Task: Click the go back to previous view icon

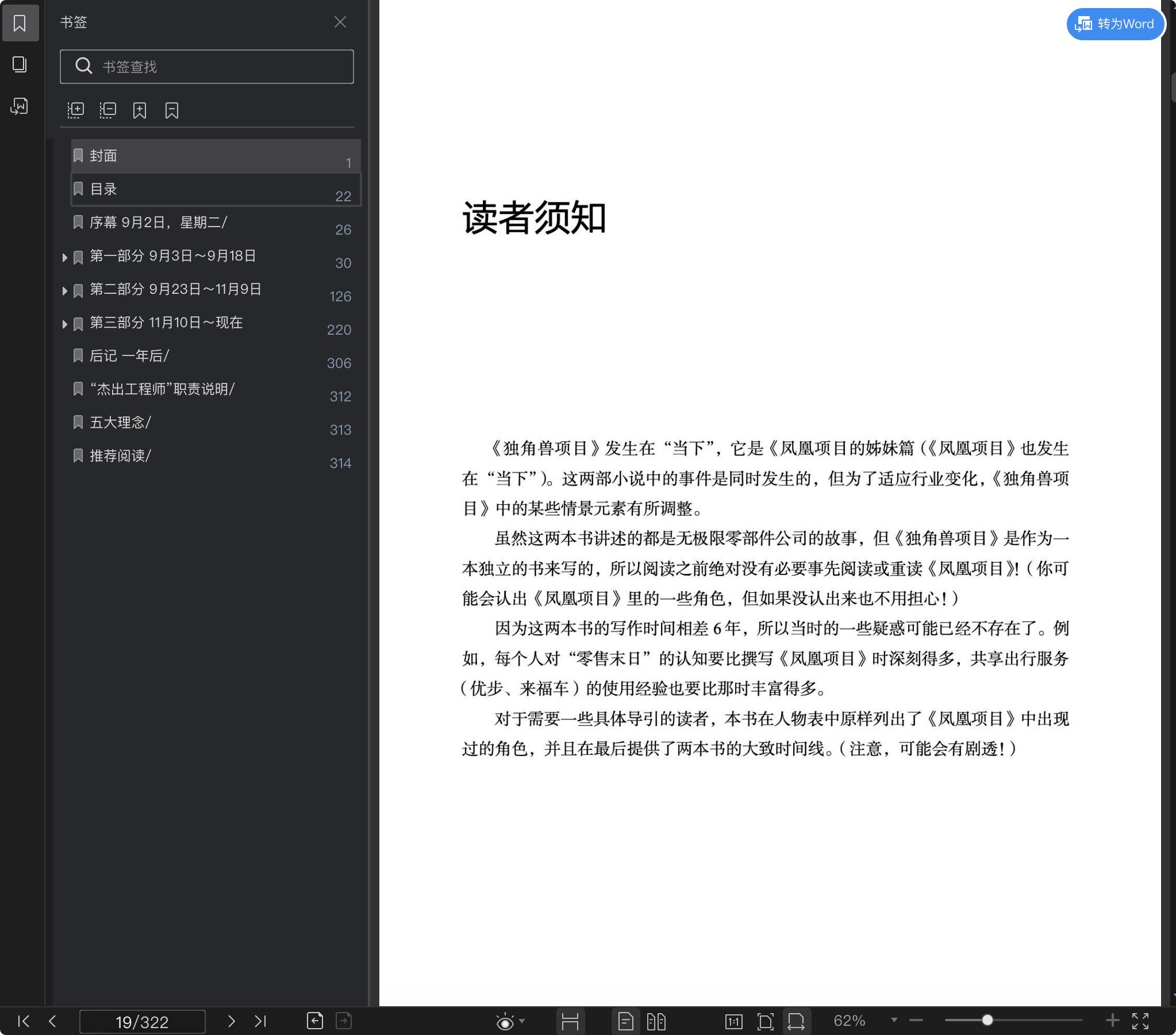Action: pyautogui.click(x=315, y=1021)
